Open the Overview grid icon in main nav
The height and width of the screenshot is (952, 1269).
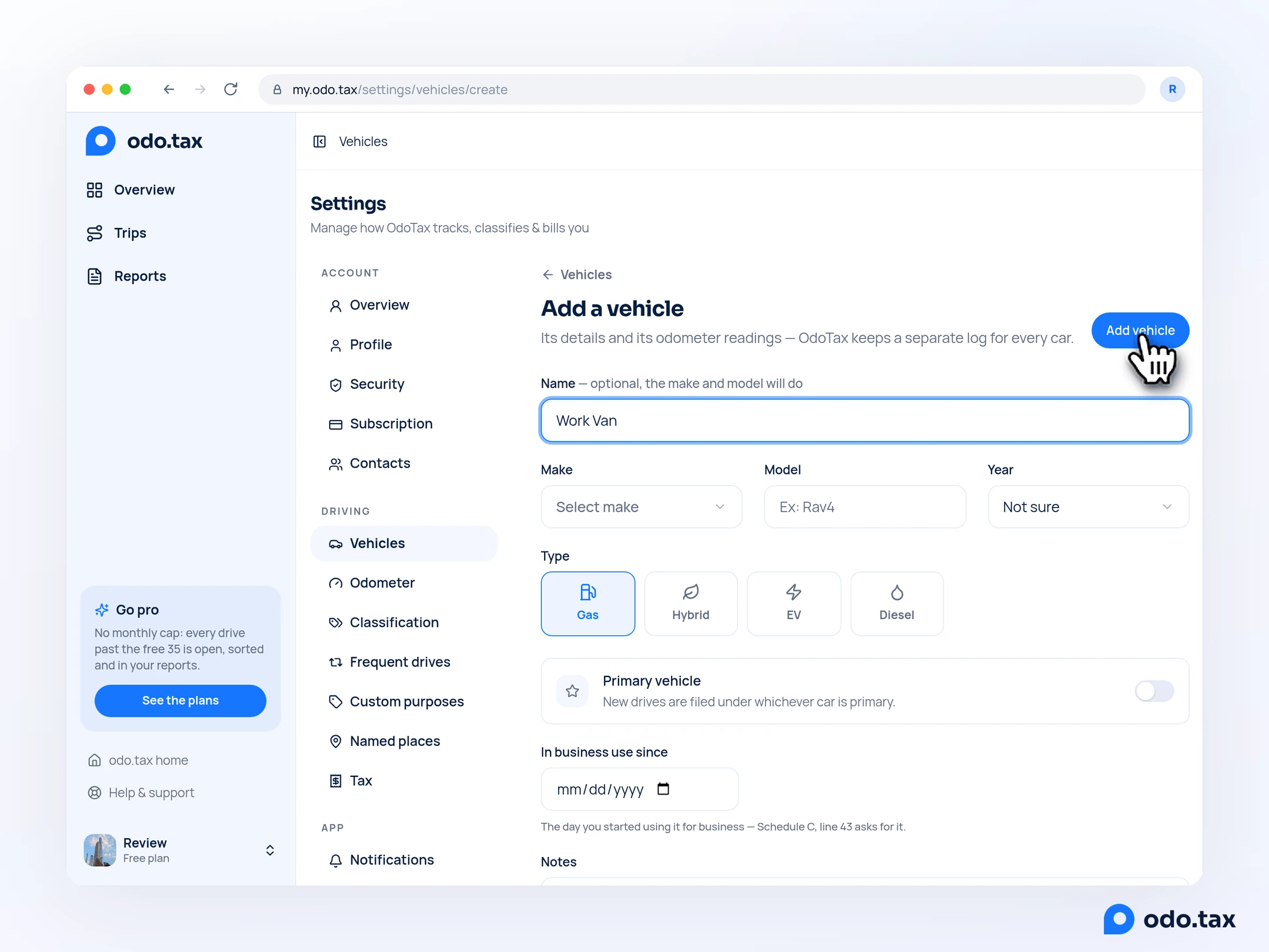pyautogui.click(x=95, y=190)
